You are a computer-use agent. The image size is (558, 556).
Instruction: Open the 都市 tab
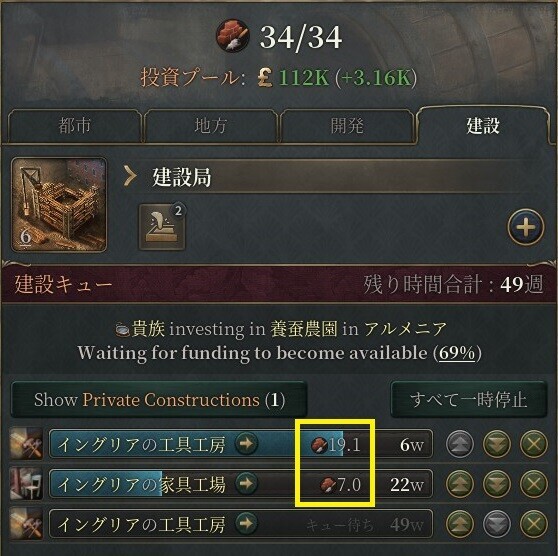tap(74, 126)
